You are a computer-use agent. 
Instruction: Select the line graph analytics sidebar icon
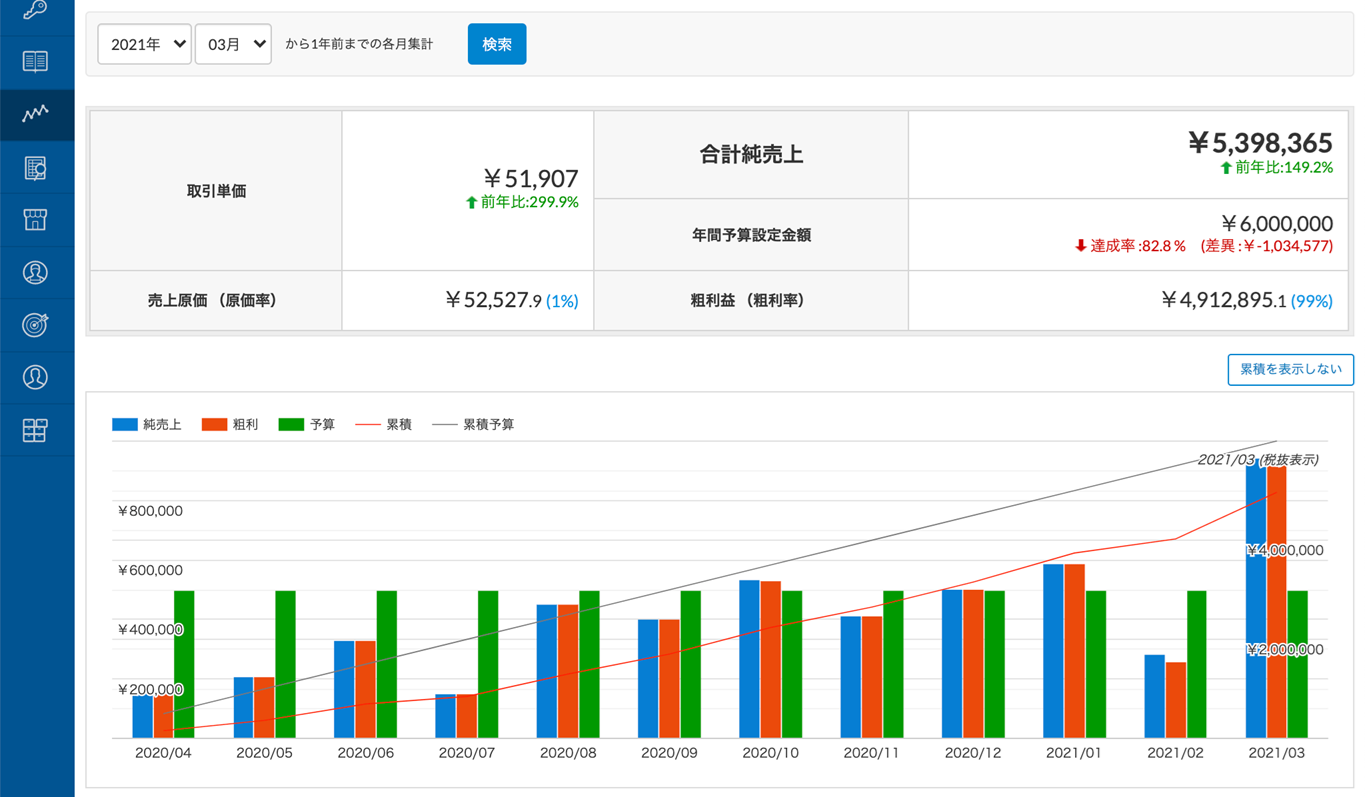pos(35,114)
